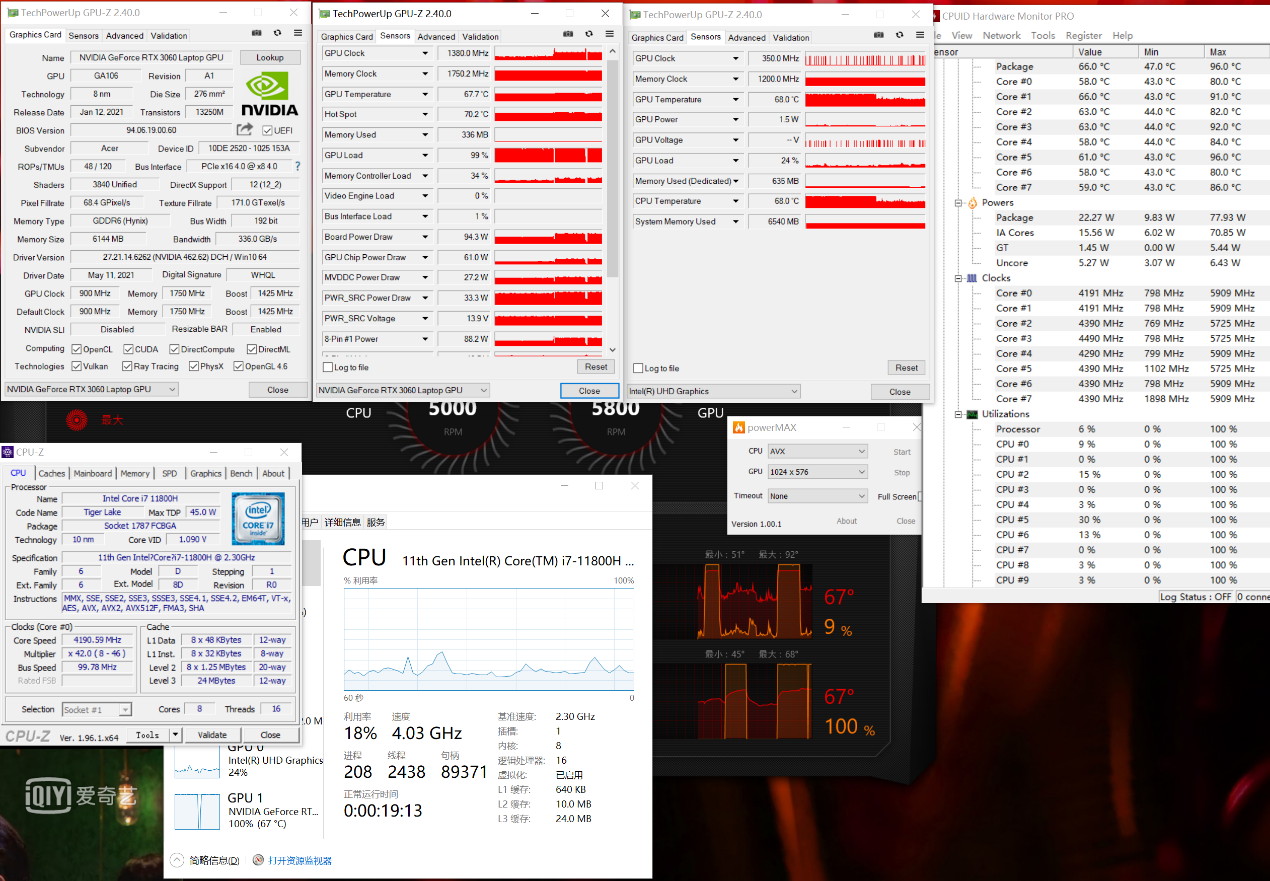Toggle the UEFI checkbox
Image resolution: width=1270 pixels, height=881 pixels.
point(267,131)
